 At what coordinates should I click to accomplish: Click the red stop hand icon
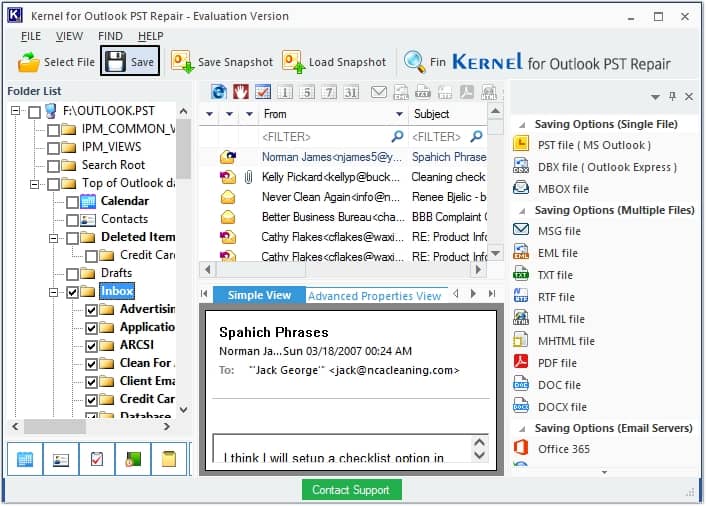pyautogui.click(x=241, y=92)
